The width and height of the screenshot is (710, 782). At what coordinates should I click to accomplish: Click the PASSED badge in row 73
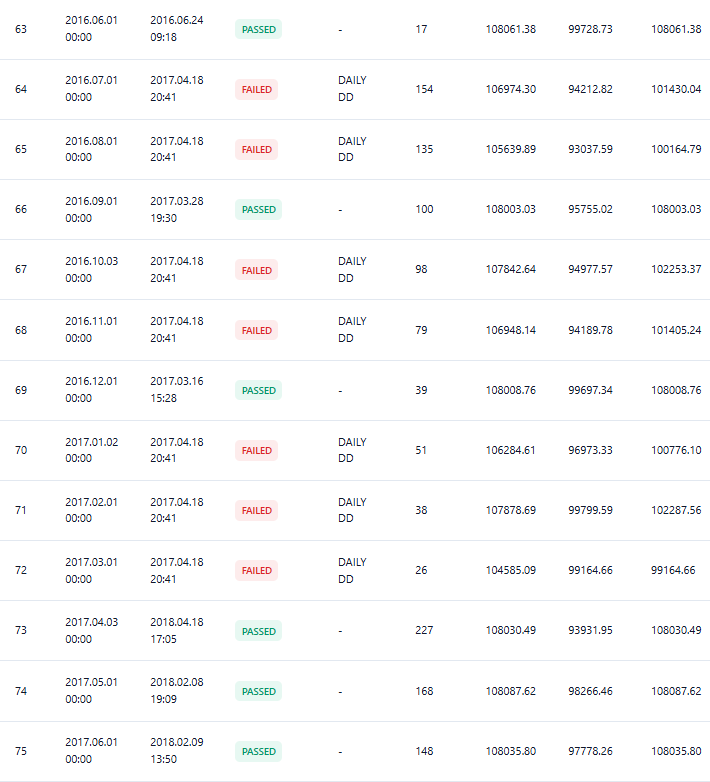258,631
